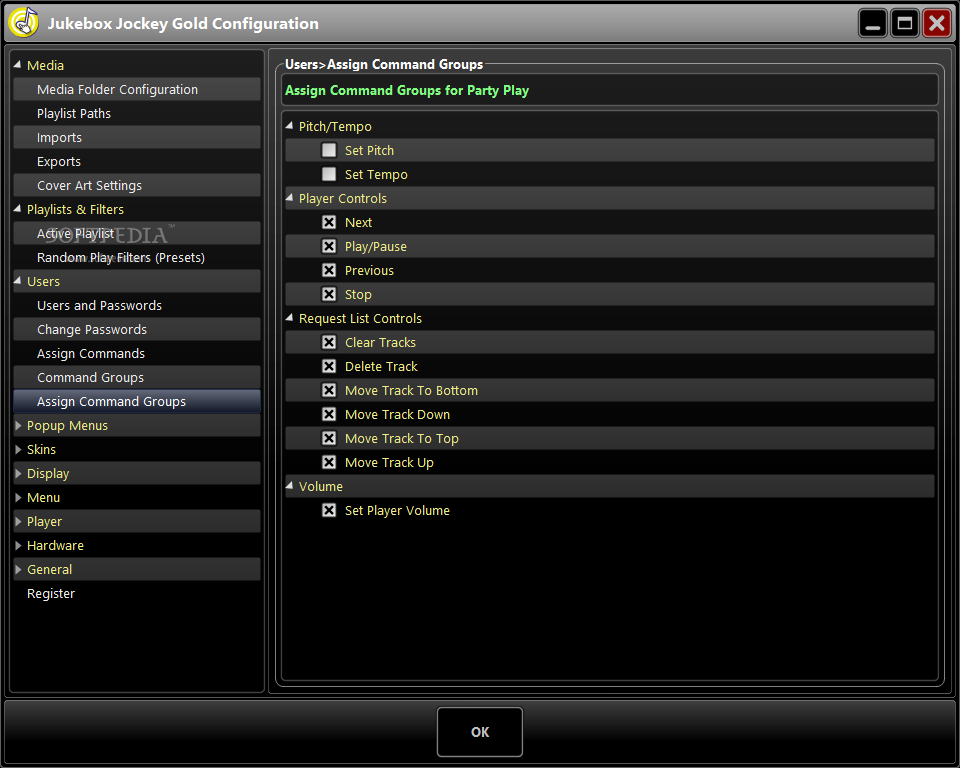Click the Clear Tracks label
The image size is (960, 768).
tap(380, 342)
